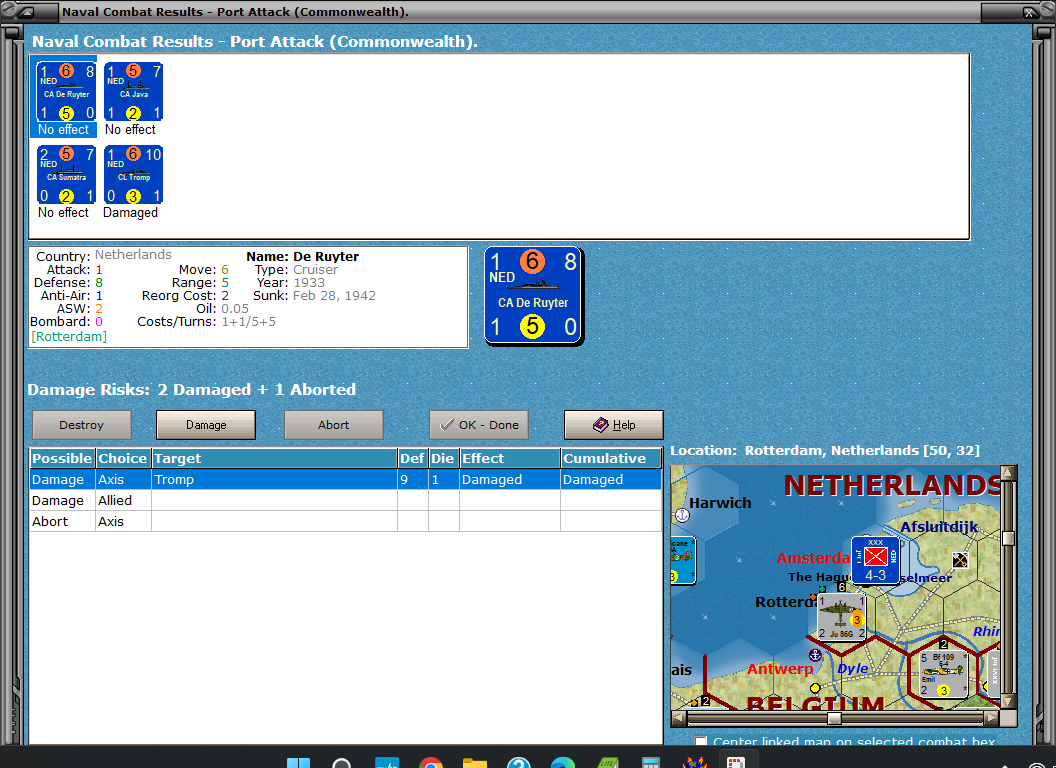Click the Bf 109 E-4 Emil fighter unit
Image resolution: width=1056 pixels, height=768 pixels.
pyautogui.click(x=944, y=674)
